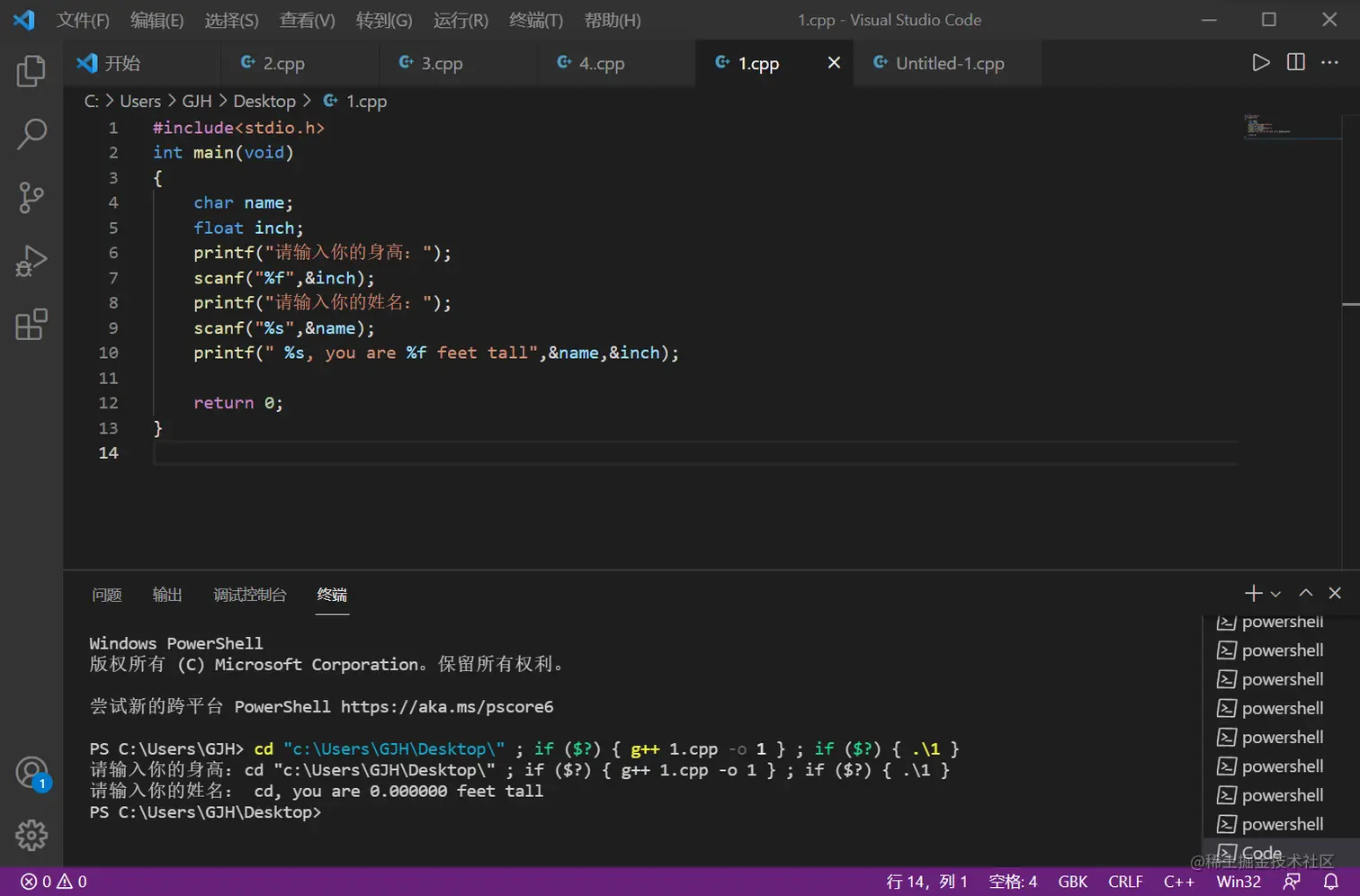Select the 终端 terminal panel tab
Screen dimensions: 1360x896
coord(332,595)
